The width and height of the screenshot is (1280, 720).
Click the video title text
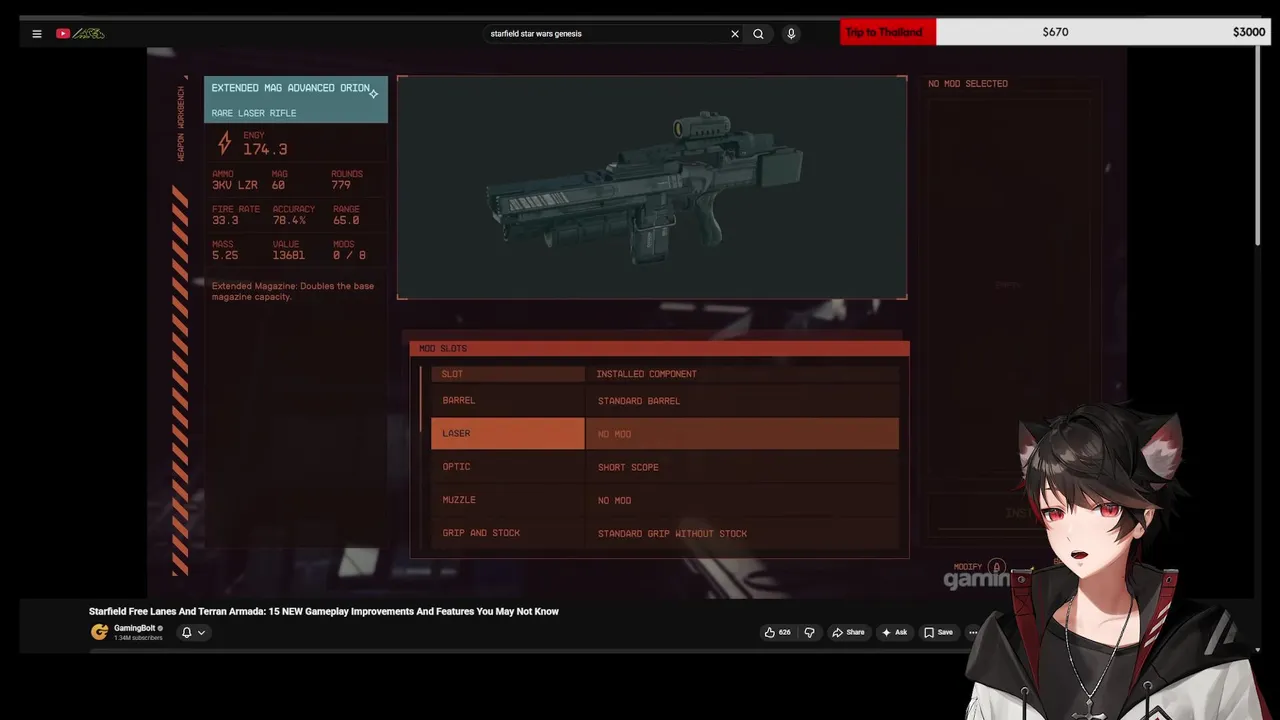[x=324, y=611]
